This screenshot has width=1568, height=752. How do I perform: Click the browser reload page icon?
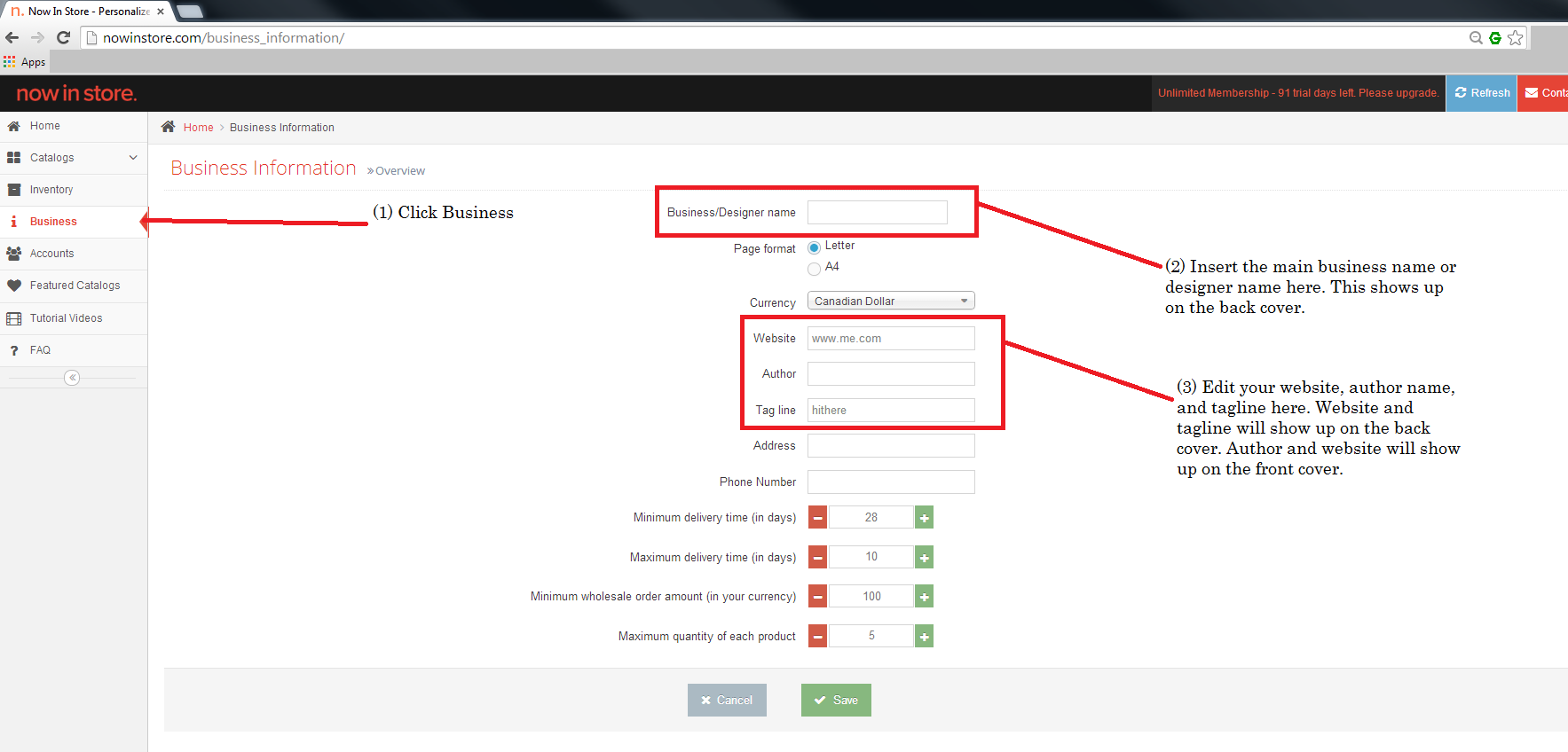[63, 37]
